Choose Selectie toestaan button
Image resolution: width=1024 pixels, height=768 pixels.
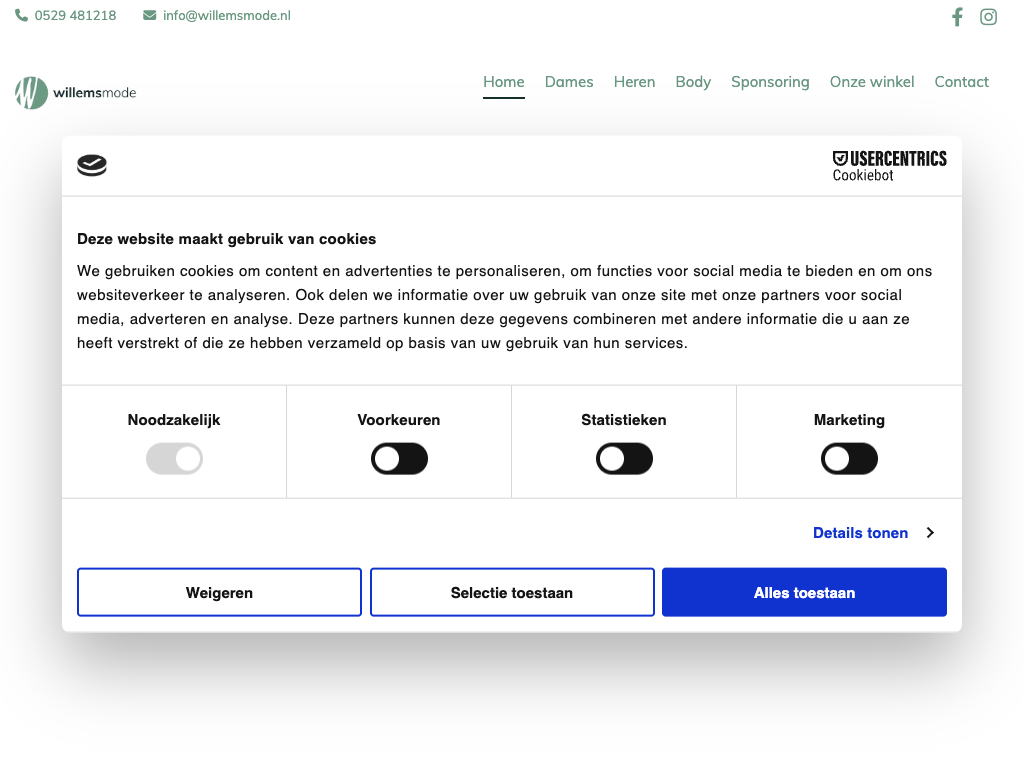click(x=512, y=593)
